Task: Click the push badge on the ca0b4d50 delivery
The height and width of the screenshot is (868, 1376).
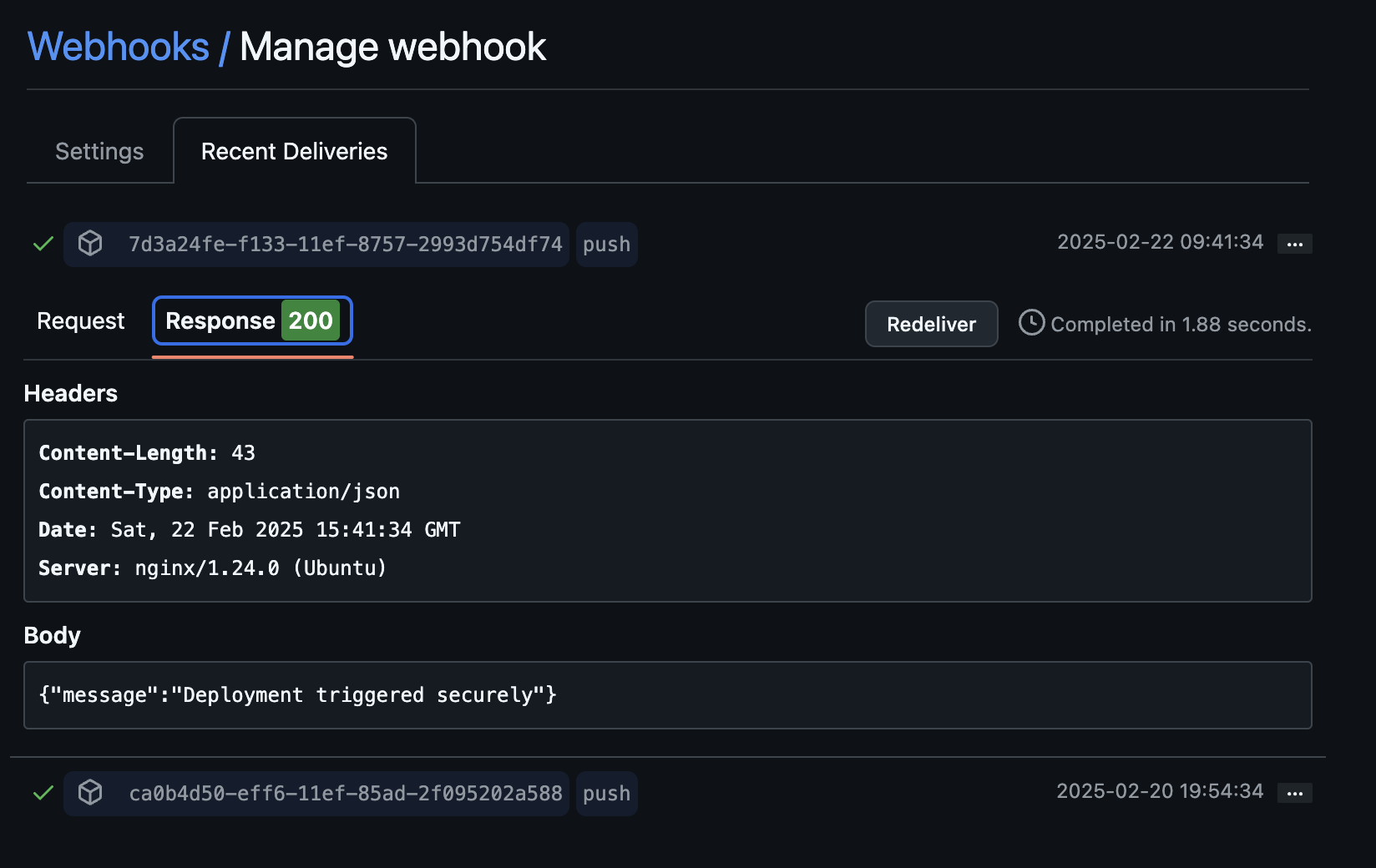Action: click(606, 793)
